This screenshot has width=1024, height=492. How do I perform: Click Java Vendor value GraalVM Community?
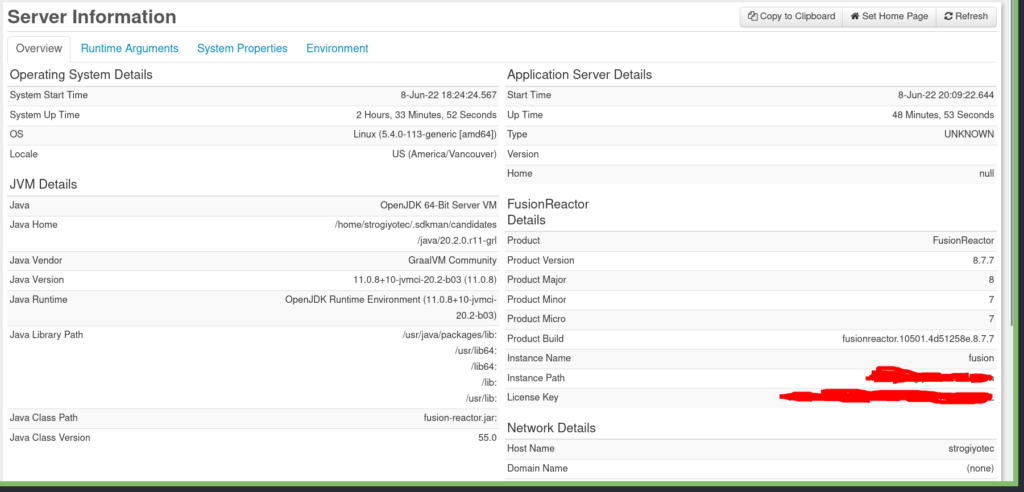(453, 260)
